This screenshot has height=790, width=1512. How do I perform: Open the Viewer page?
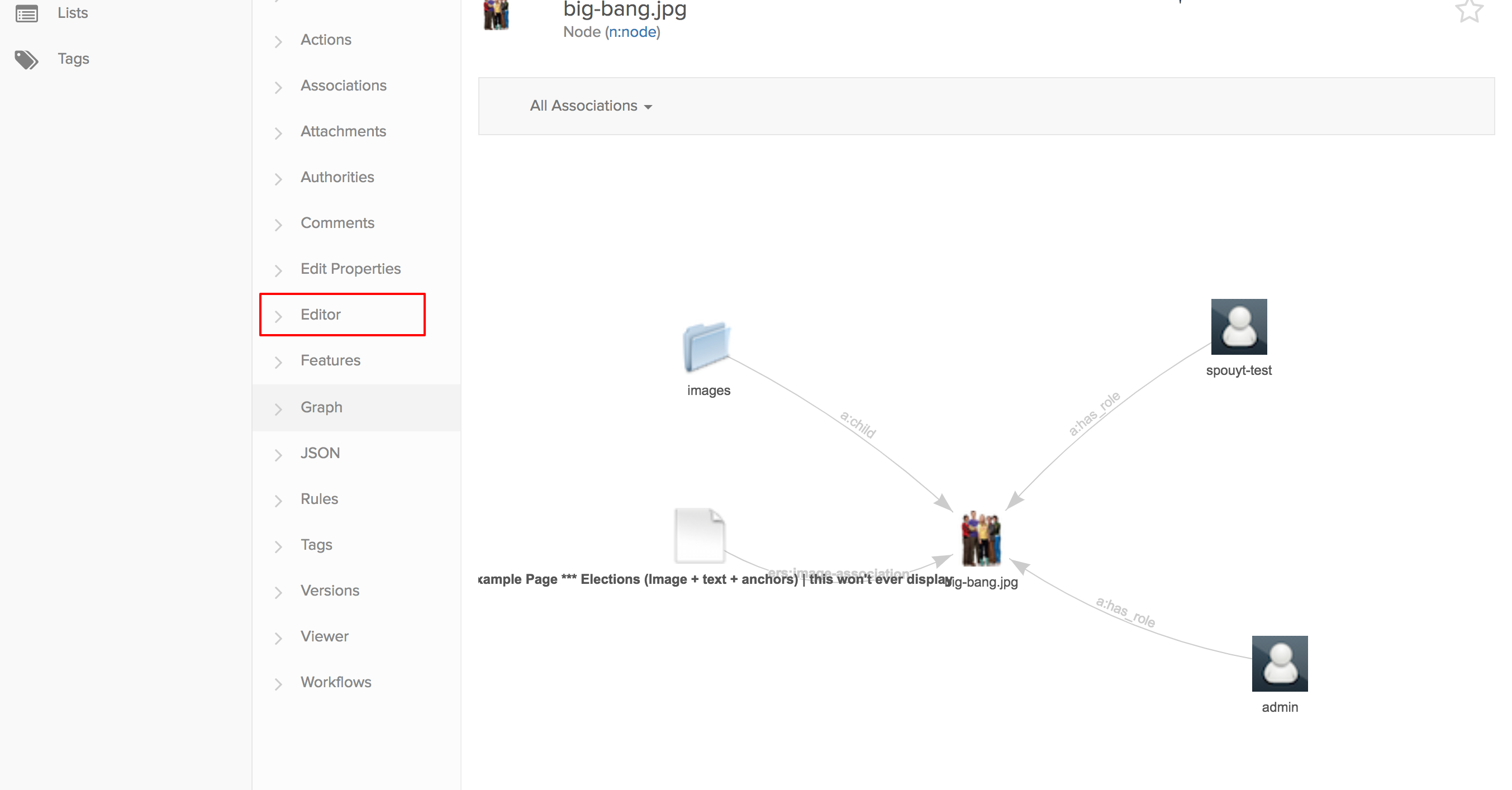325,636
